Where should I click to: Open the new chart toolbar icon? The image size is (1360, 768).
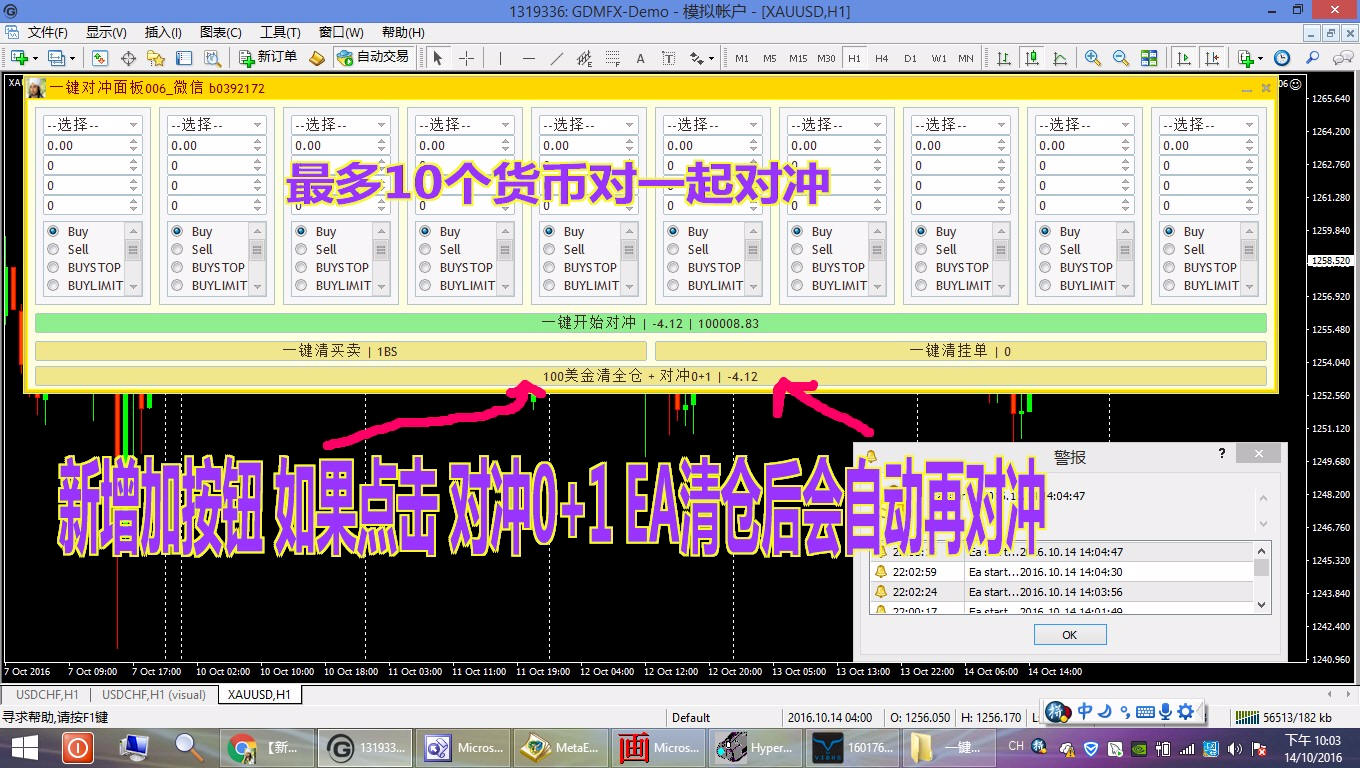pos(19,58)
